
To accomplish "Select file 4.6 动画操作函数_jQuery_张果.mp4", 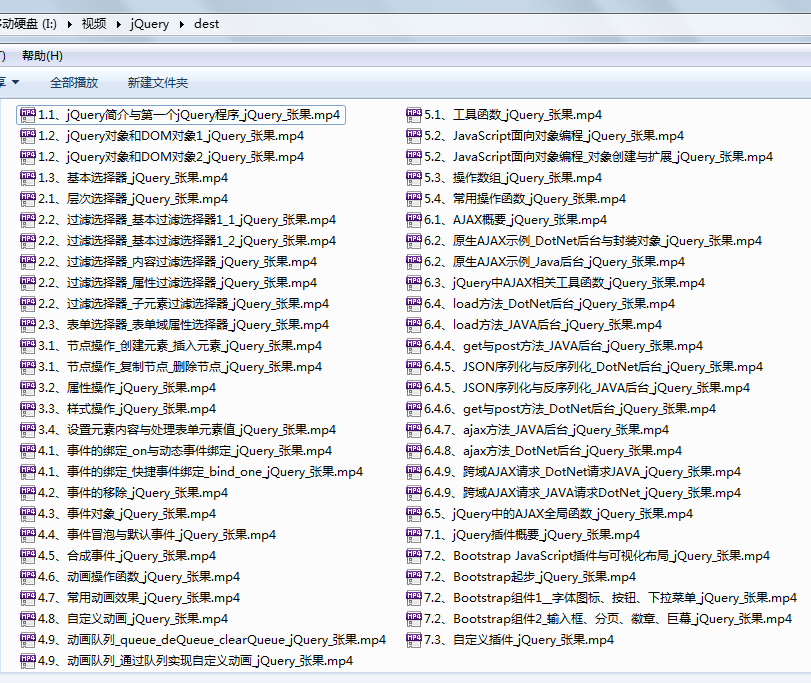I will [x=130, y=577].
